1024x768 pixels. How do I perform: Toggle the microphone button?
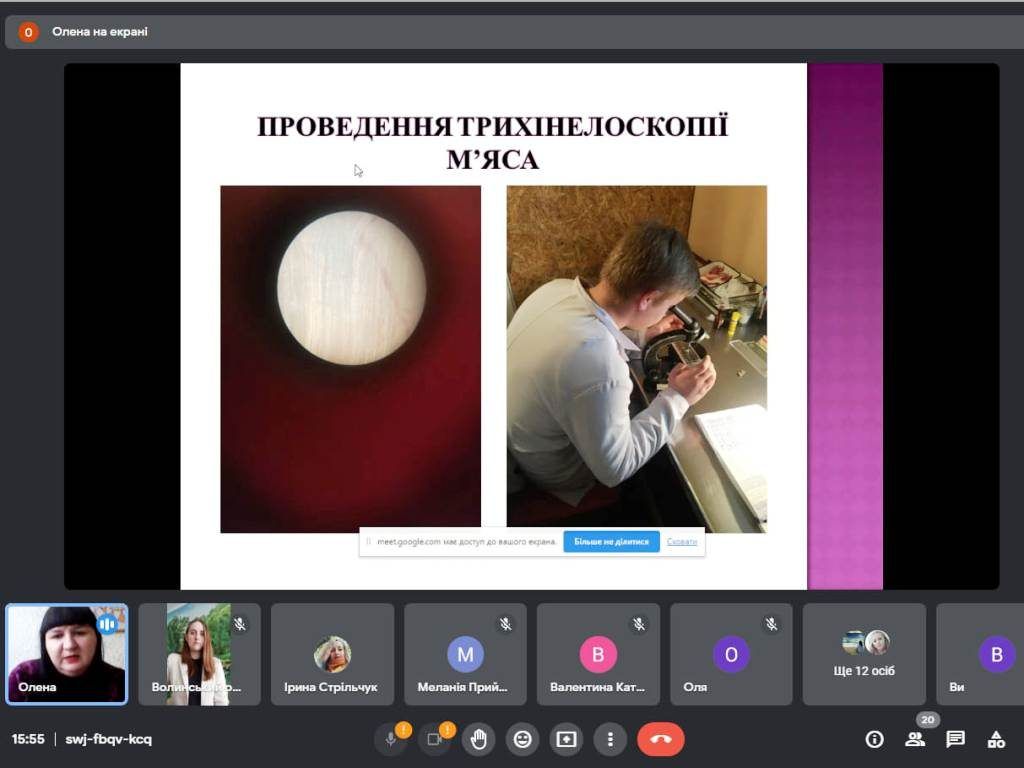coord(390,739)
